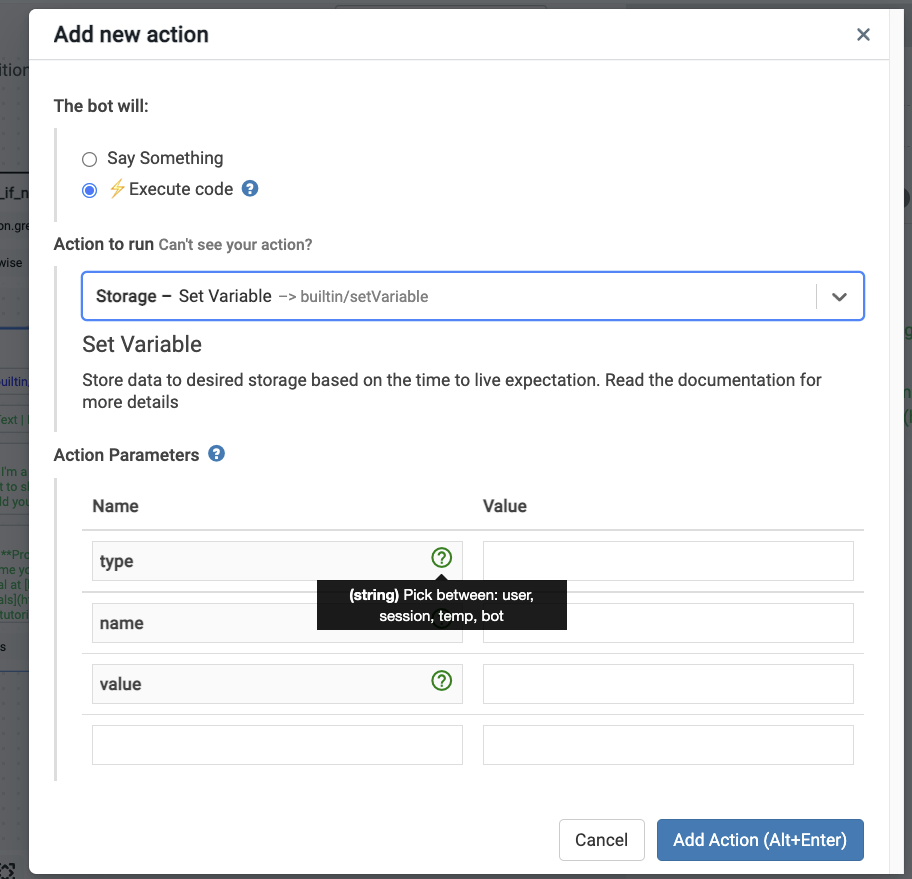Viewport: 912px width, 879px height.
Task: Close the Add new action dialog
Action: pos(863,35)
